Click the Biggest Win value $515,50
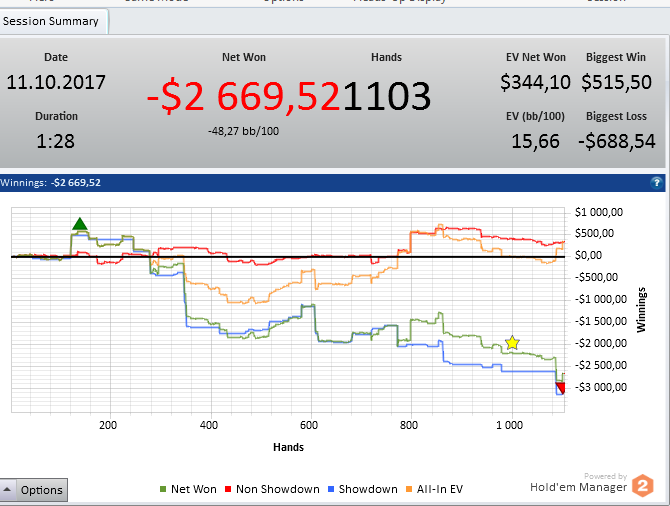 pyautogui.click(x=616, y=82)
